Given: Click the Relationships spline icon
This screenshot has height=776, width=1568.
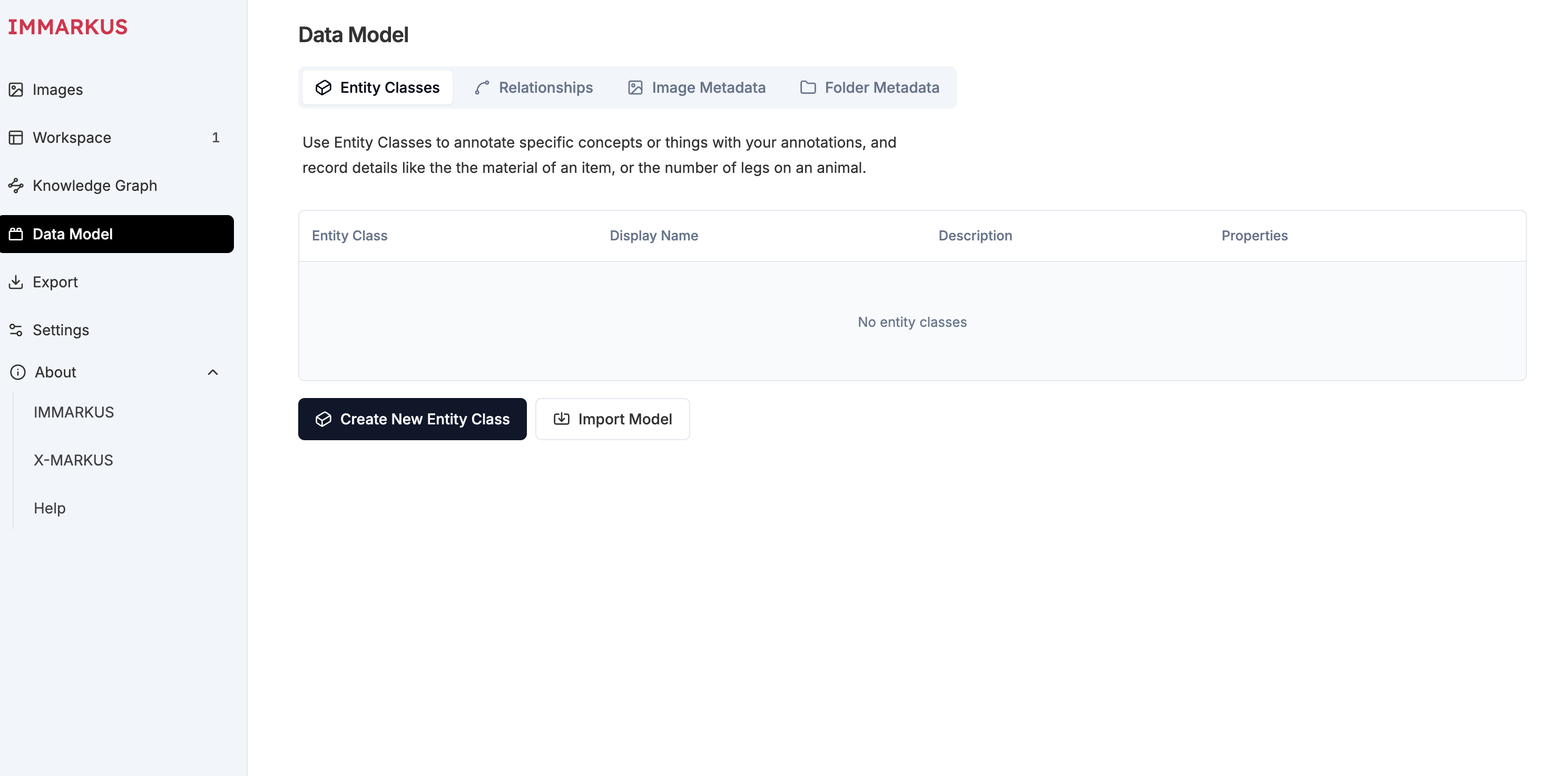Looking at the screenshot, I should (482, 88).
